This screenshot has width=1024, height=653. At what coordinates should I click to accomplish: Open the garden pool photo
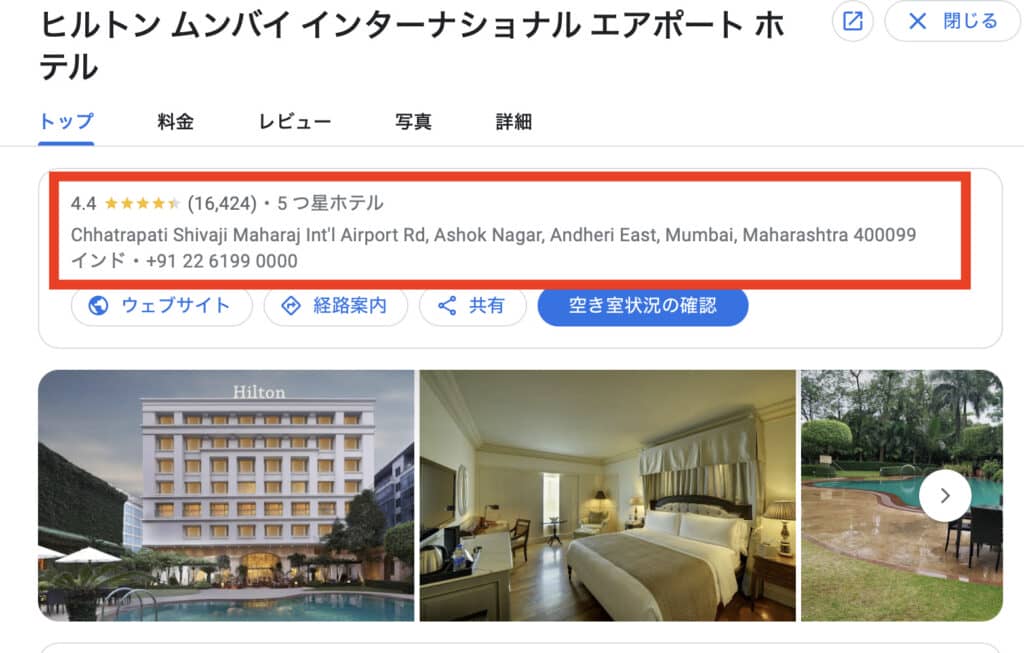click(902, 496)
